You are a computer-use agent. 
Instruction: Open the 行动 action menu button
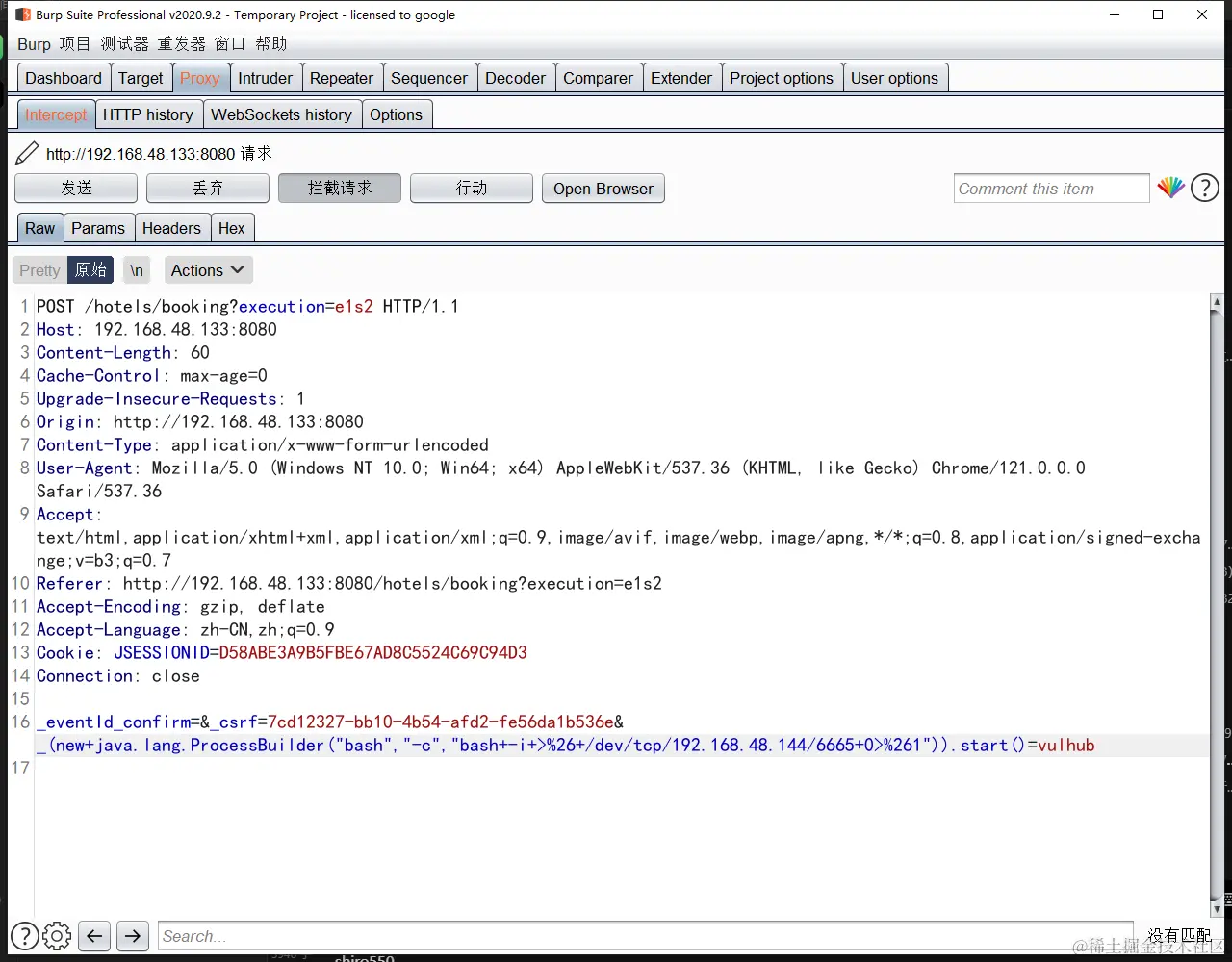472,189
